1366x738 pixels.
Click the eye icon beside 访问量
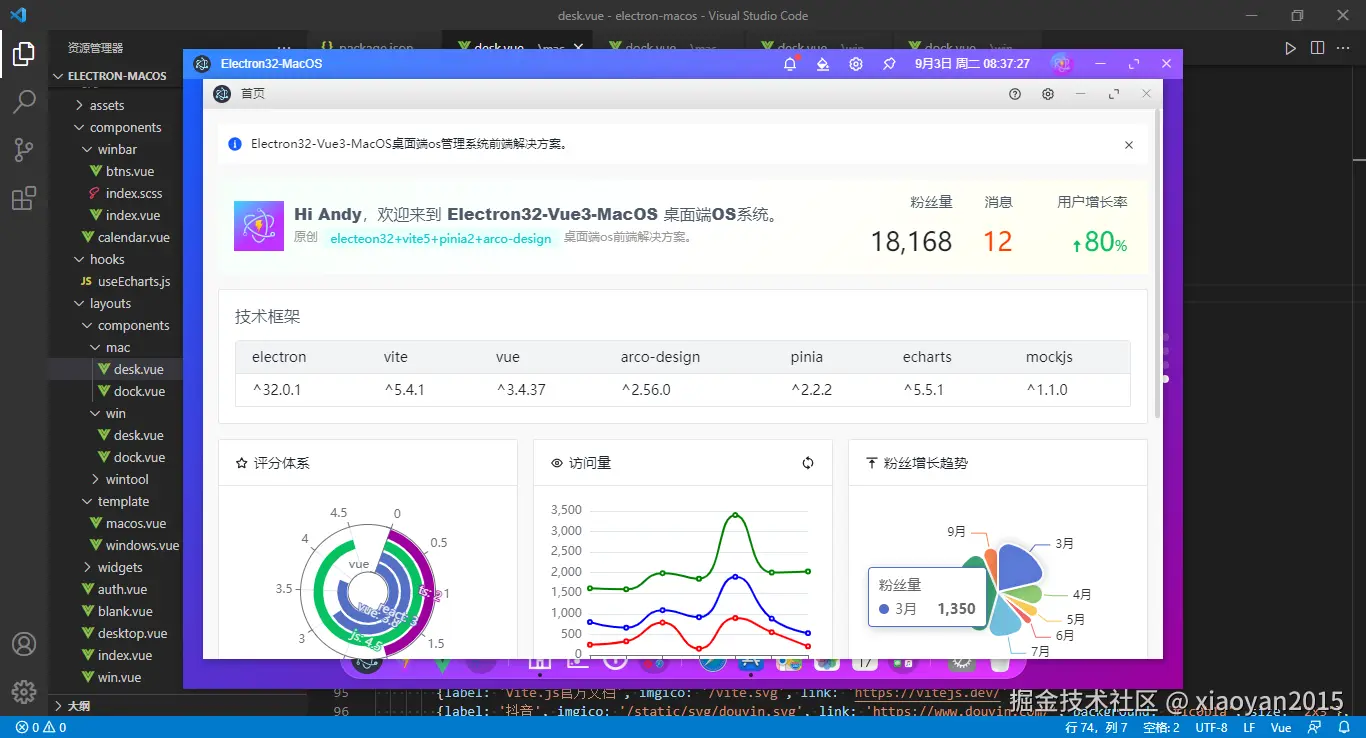click(557, 463)
